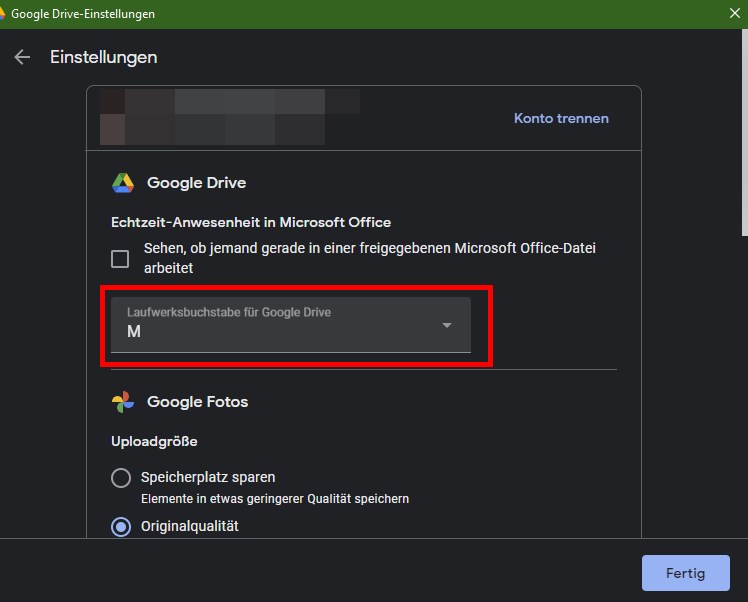Viewport: 748px width, 602px height.
Task: Select the Originalqualität radio option
Action: click(121, 527)
